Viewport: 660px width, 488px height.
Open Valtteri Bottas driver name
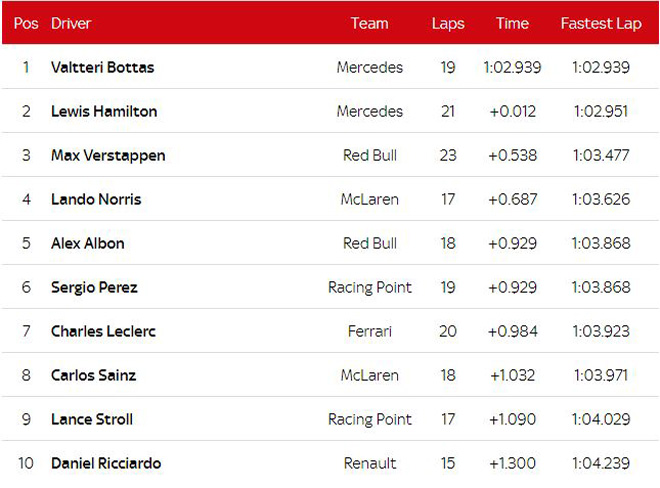pos(102,68)
